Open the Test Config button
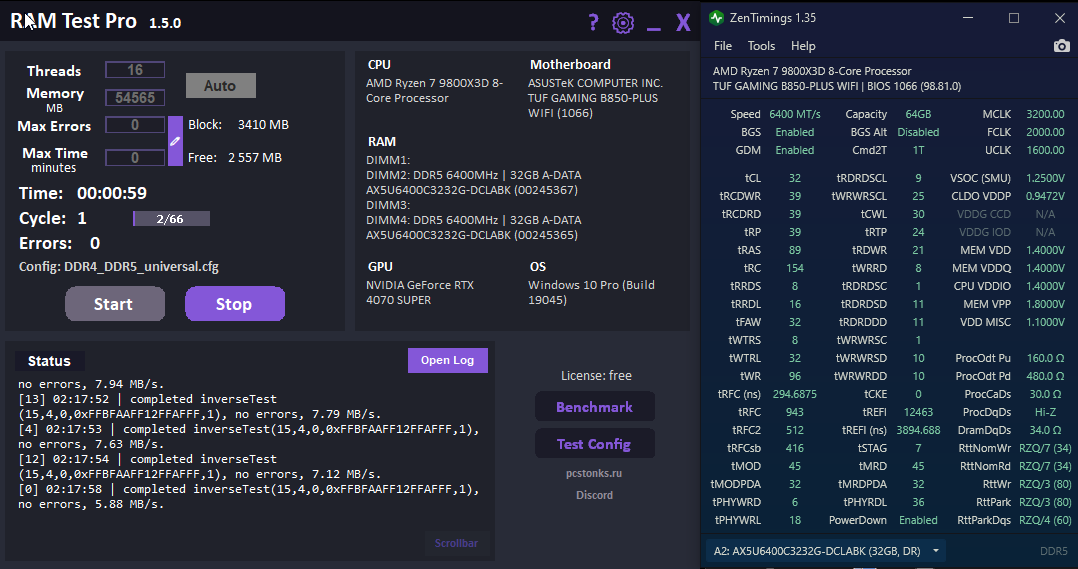The width and height of the screenshot is (1078, 569). click(x=595, y=444)
